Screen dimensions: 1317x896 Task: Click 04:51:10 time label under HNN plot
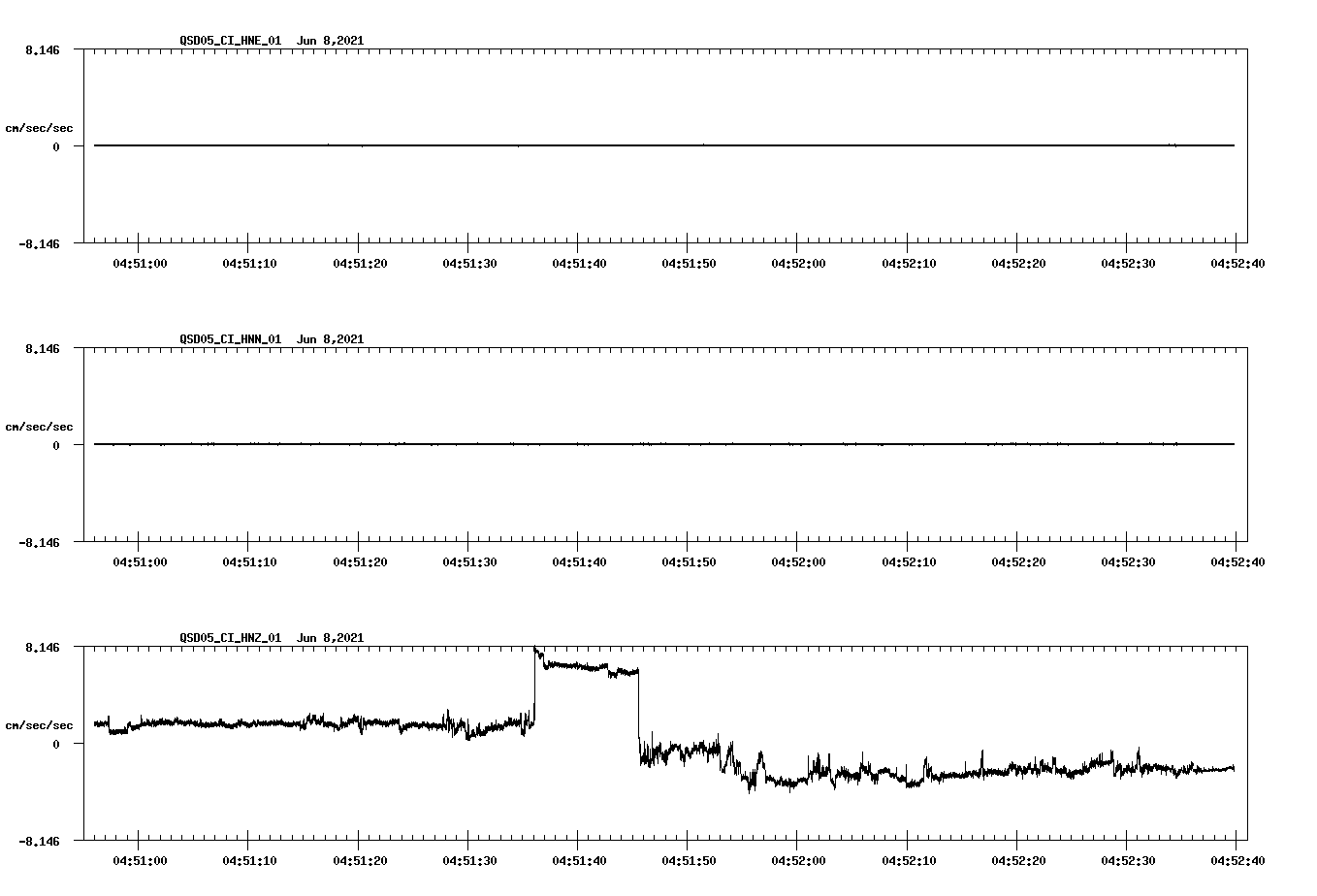pyautogui.click(x=249, y=561)
